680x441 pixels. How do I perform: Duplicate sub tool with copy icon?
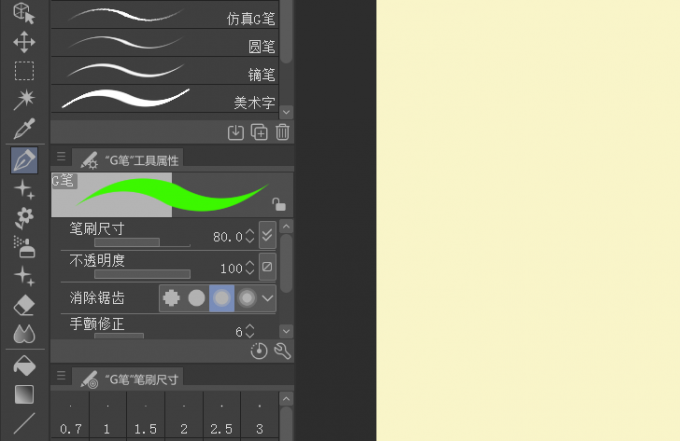pyautogui.click(x=259, y=132)
